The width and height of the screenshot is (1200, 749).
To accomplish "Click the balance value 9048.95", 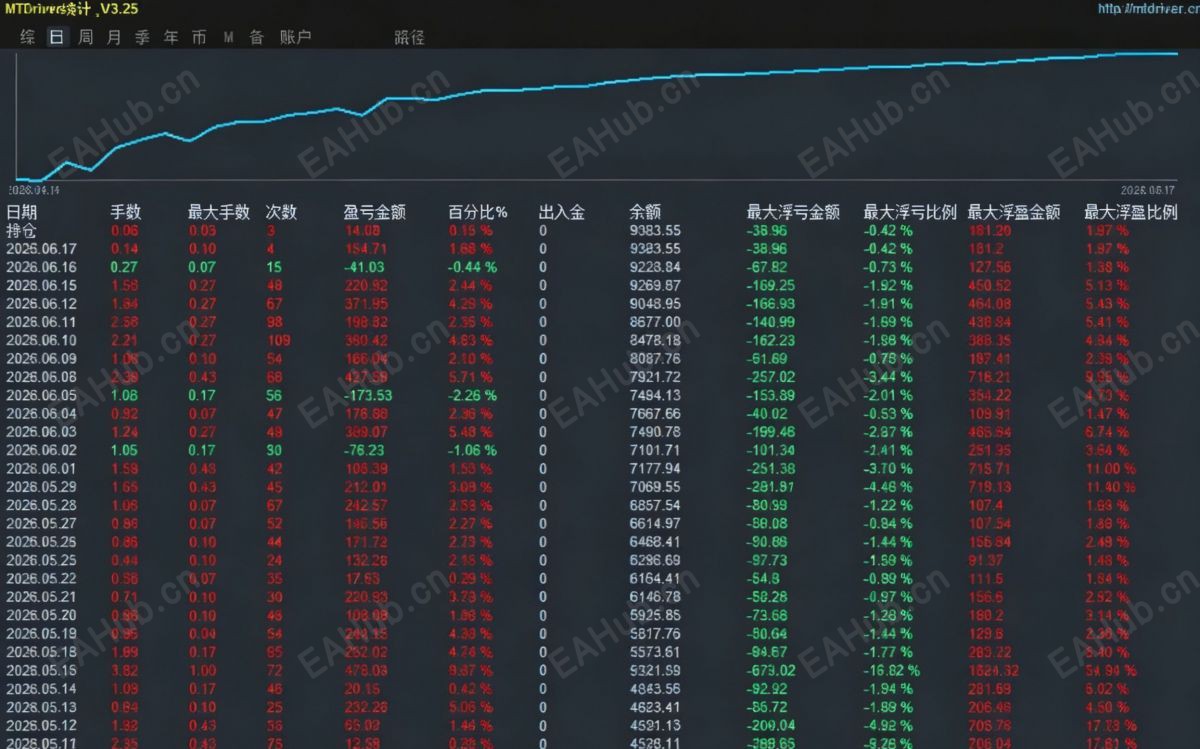I will (x=655, y=304).
